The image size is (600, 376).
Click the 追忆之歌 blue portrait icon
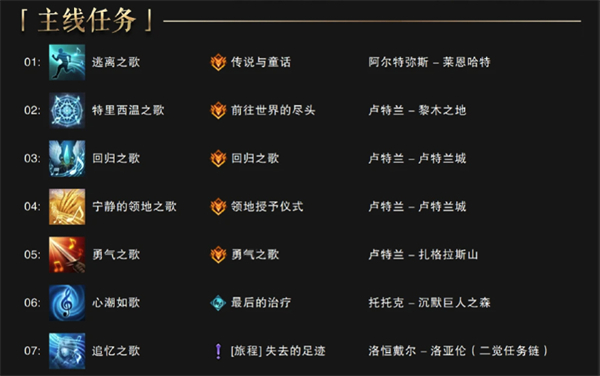click(x=67, y=351)
